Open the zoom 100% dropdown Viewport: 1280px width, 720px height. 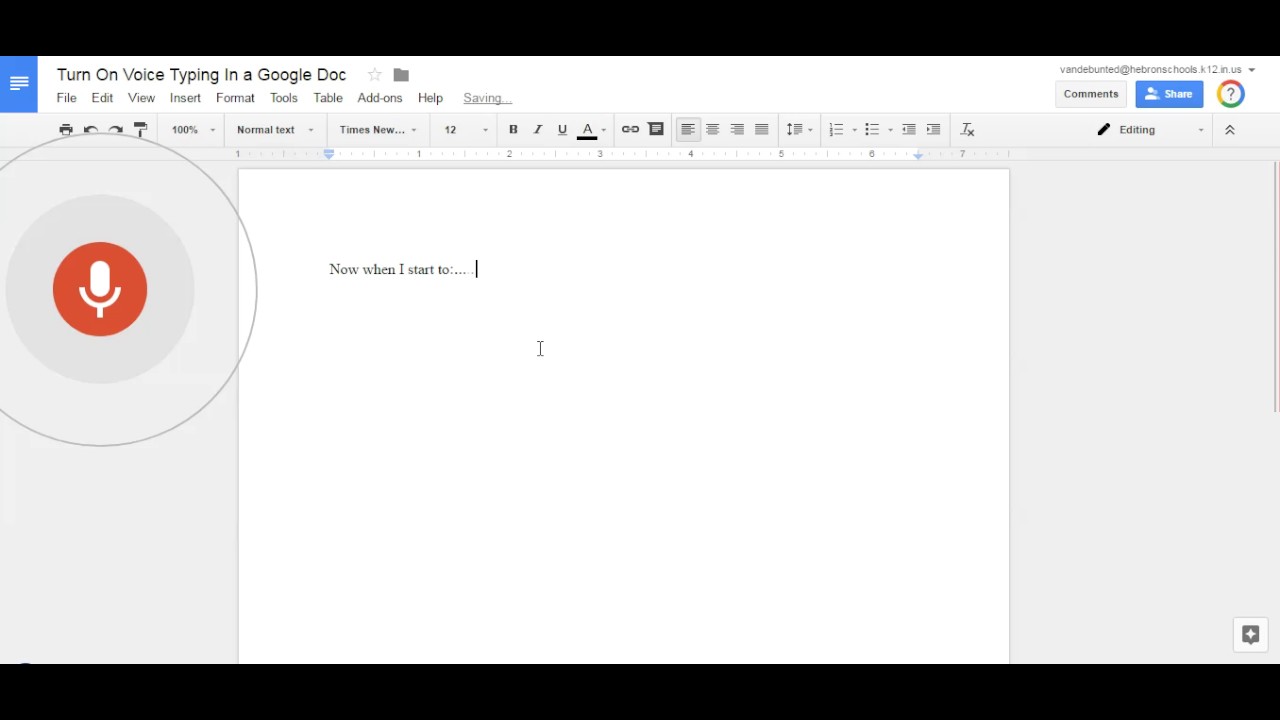pos(193,130)
